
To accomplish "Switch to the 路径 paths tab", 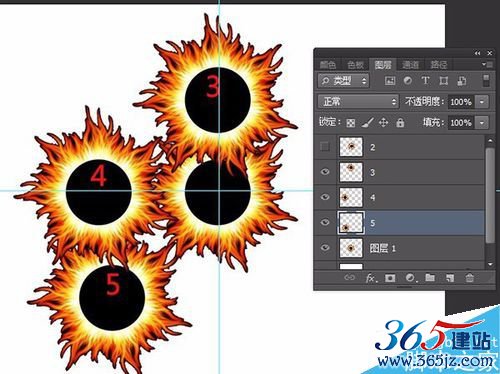I will coord(438,64).
